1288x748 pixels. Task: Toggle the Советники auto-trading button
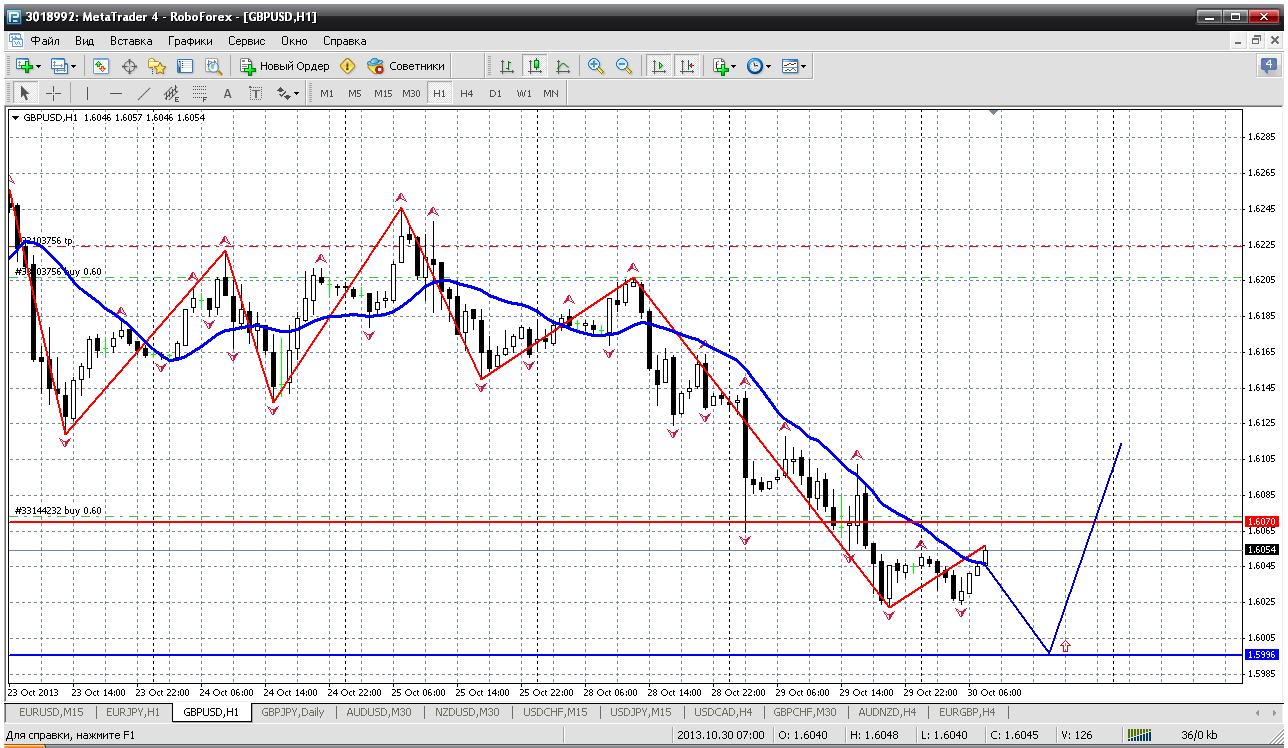pyautogui.click(x=406, y=66)
